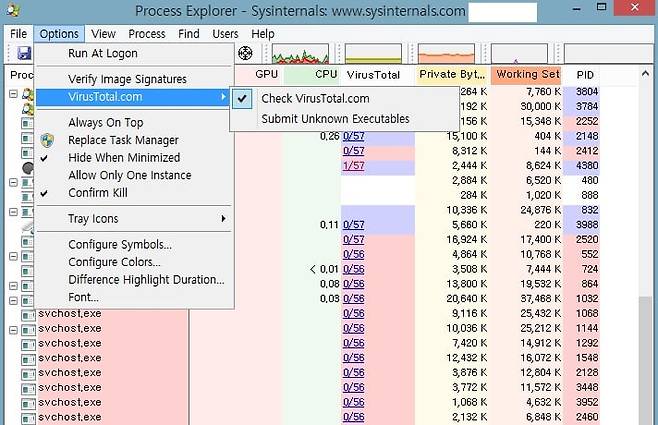The image size is (658, 425).
Task: Select Submit Unknown Executables
Action: 335,119
